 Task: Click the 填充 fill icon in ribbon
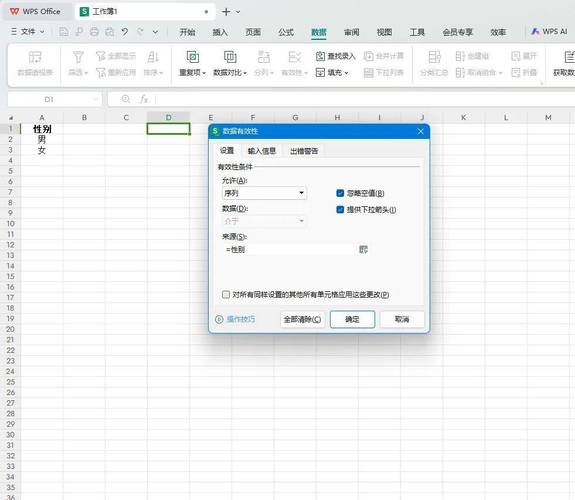pyautogui.click(x=320, y=73)
